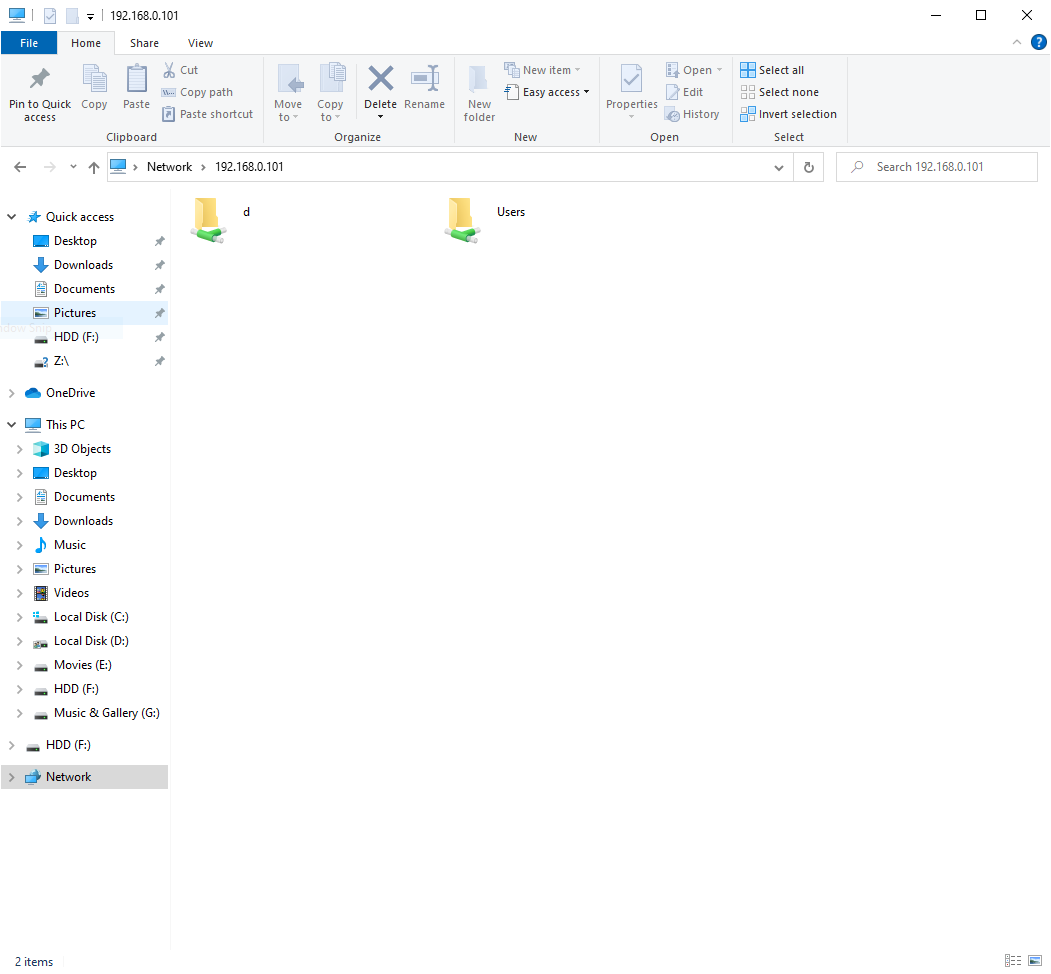Screen dimensions: 1051x974
Task: Switch to details view in status bar
Action: point(1013,961)
